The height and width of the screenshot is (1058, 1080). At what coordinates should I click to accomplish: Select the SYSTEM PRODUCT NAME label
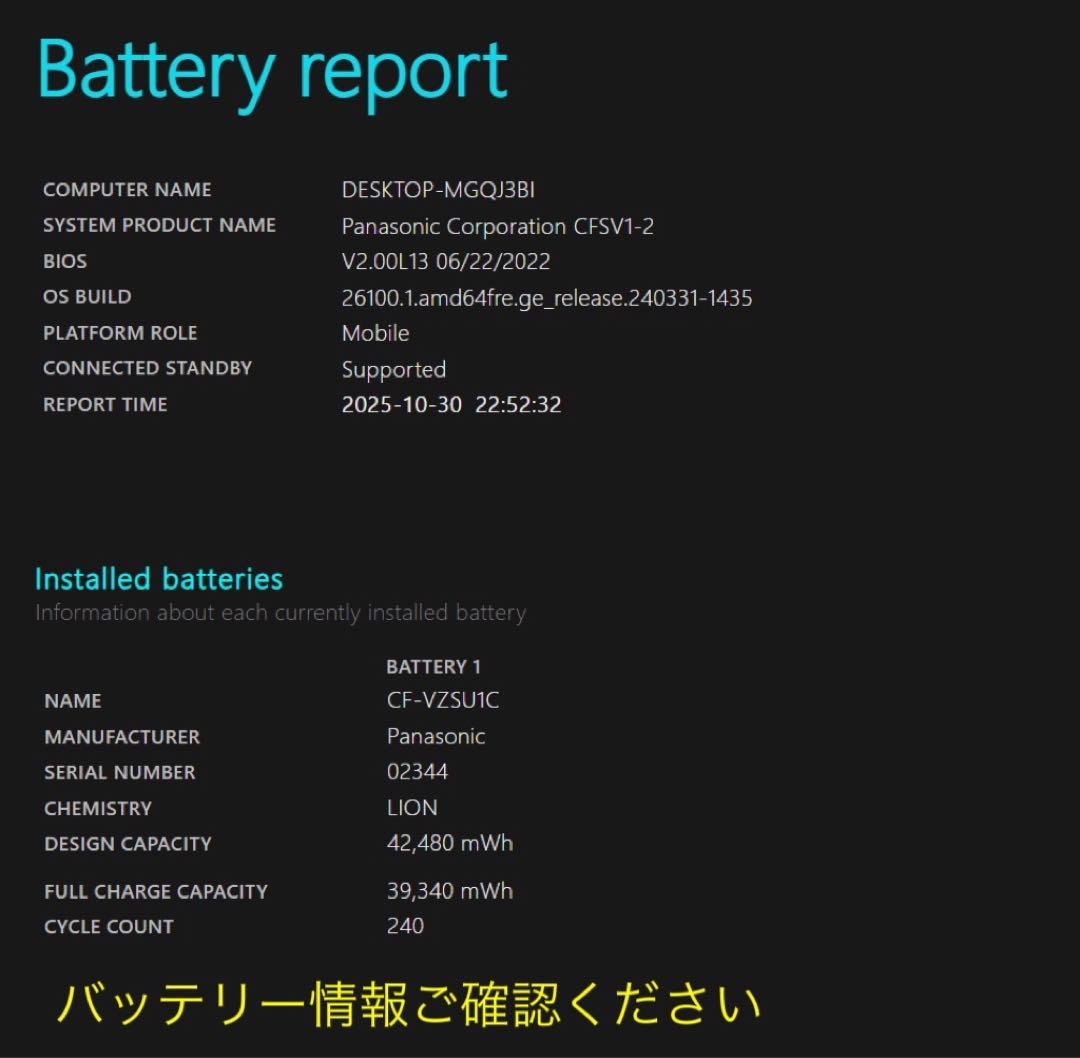(159, 225)
